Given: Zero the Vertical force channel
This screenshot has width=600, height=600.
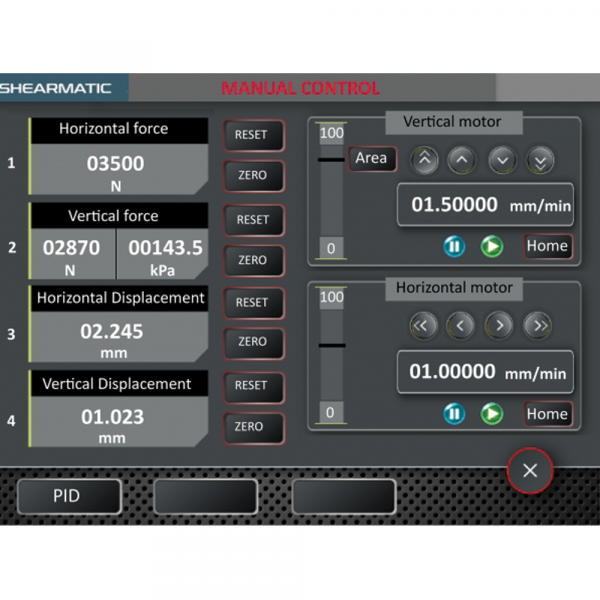Looking at the screenshot, I should [251, 260].
